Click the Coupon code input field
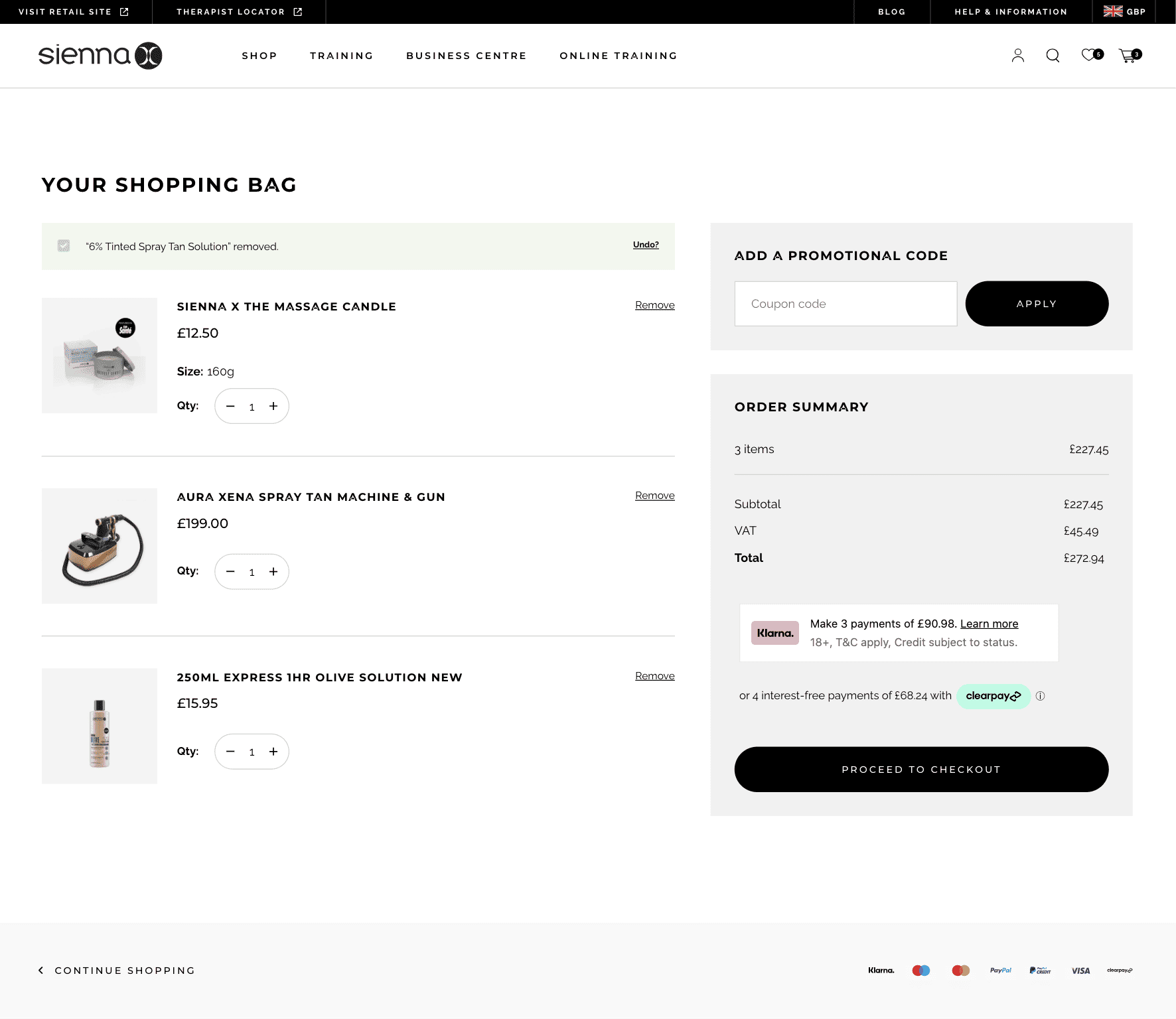This screenshot has height=1019, width=1176. (x=845, y=304)
